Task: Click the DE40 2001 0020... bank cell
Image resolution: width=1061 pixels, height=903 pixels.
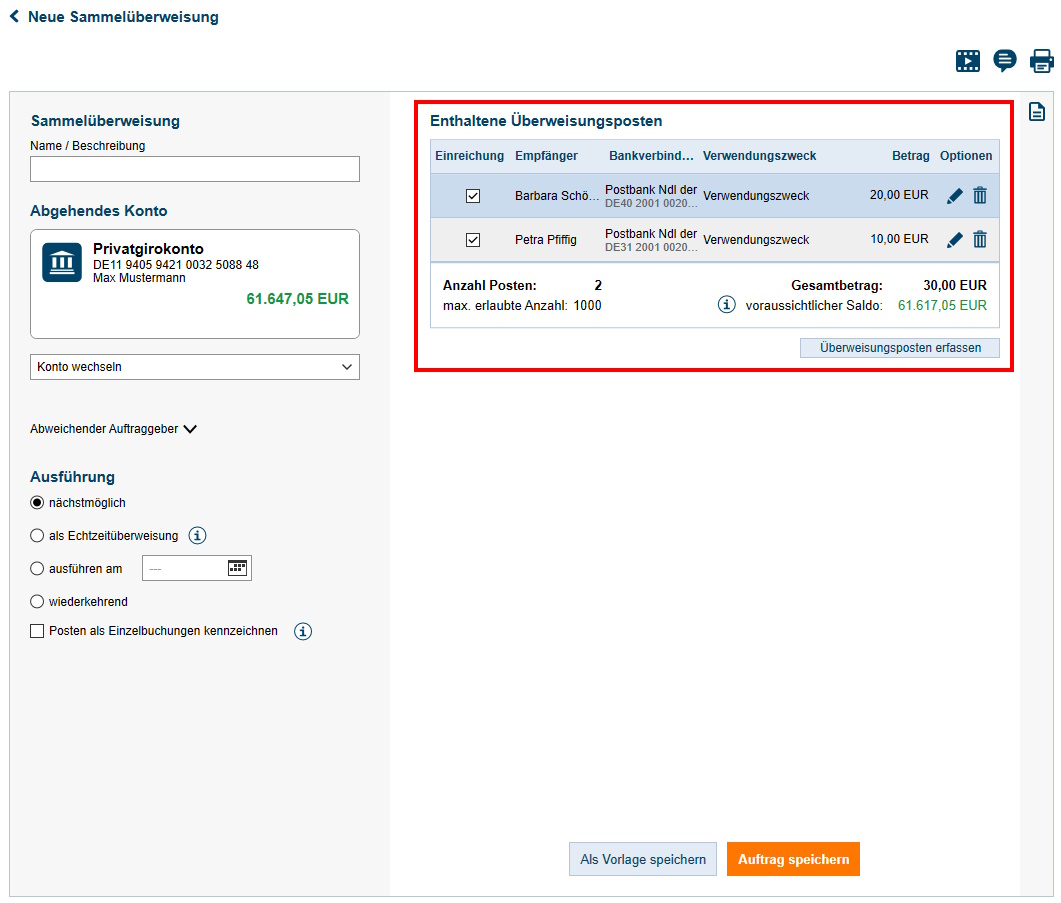Action: pos(651,203)
